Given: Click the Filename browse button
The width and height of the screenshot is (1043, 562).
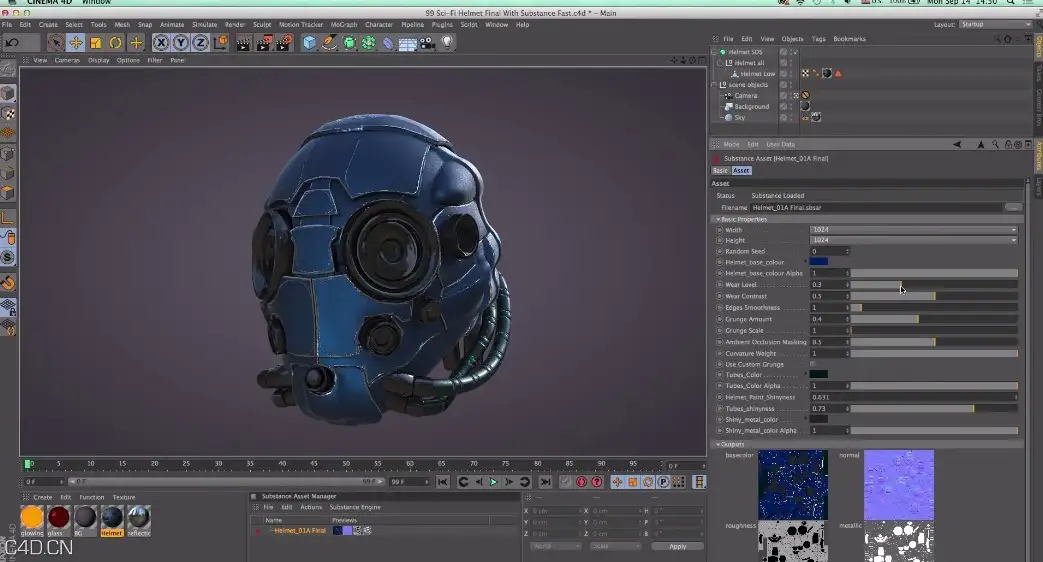Looking at the screenshot, I should pos(1013,207).
